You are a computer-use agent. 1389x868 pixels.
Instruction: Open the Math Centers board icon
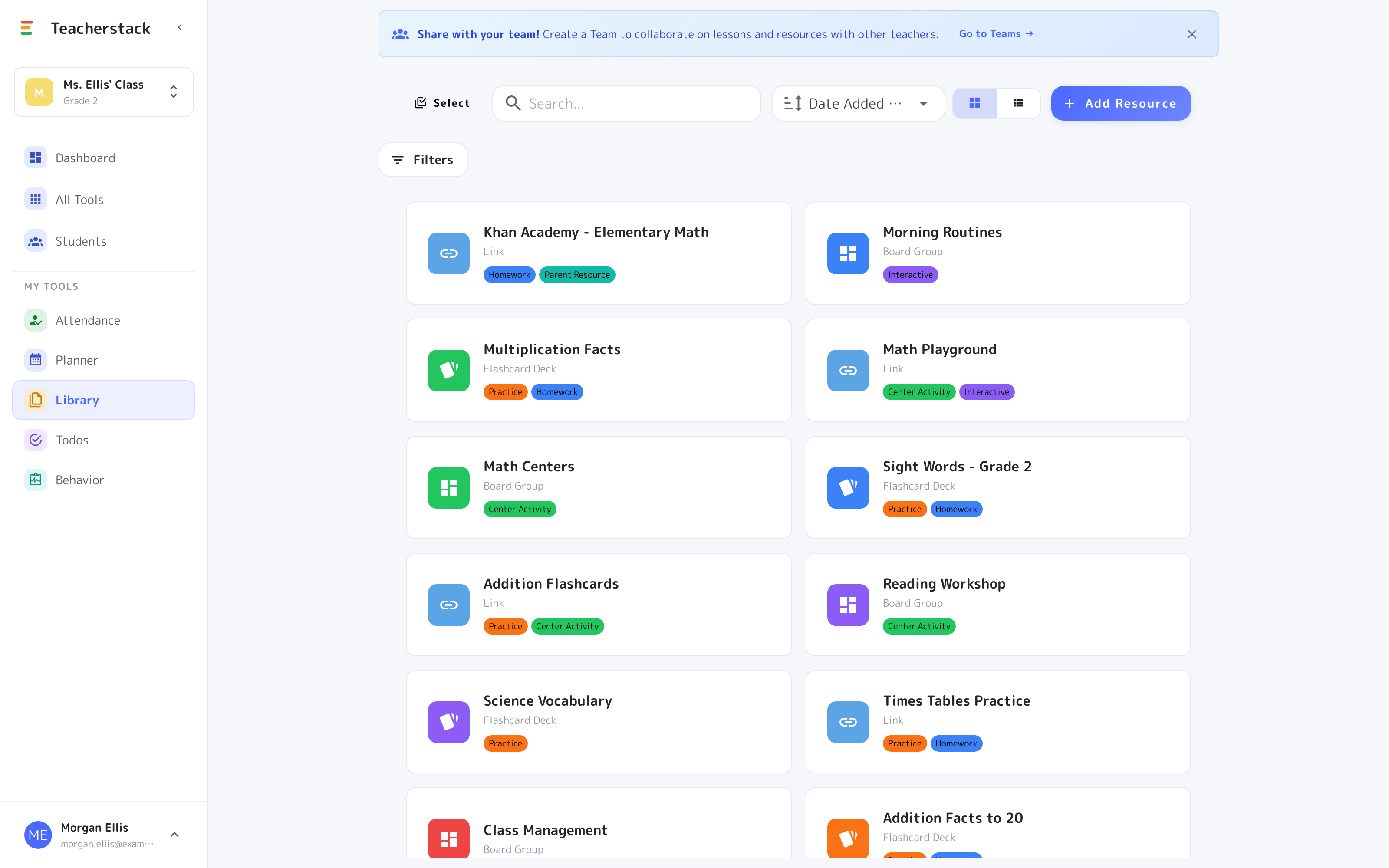tap(449, 487)
